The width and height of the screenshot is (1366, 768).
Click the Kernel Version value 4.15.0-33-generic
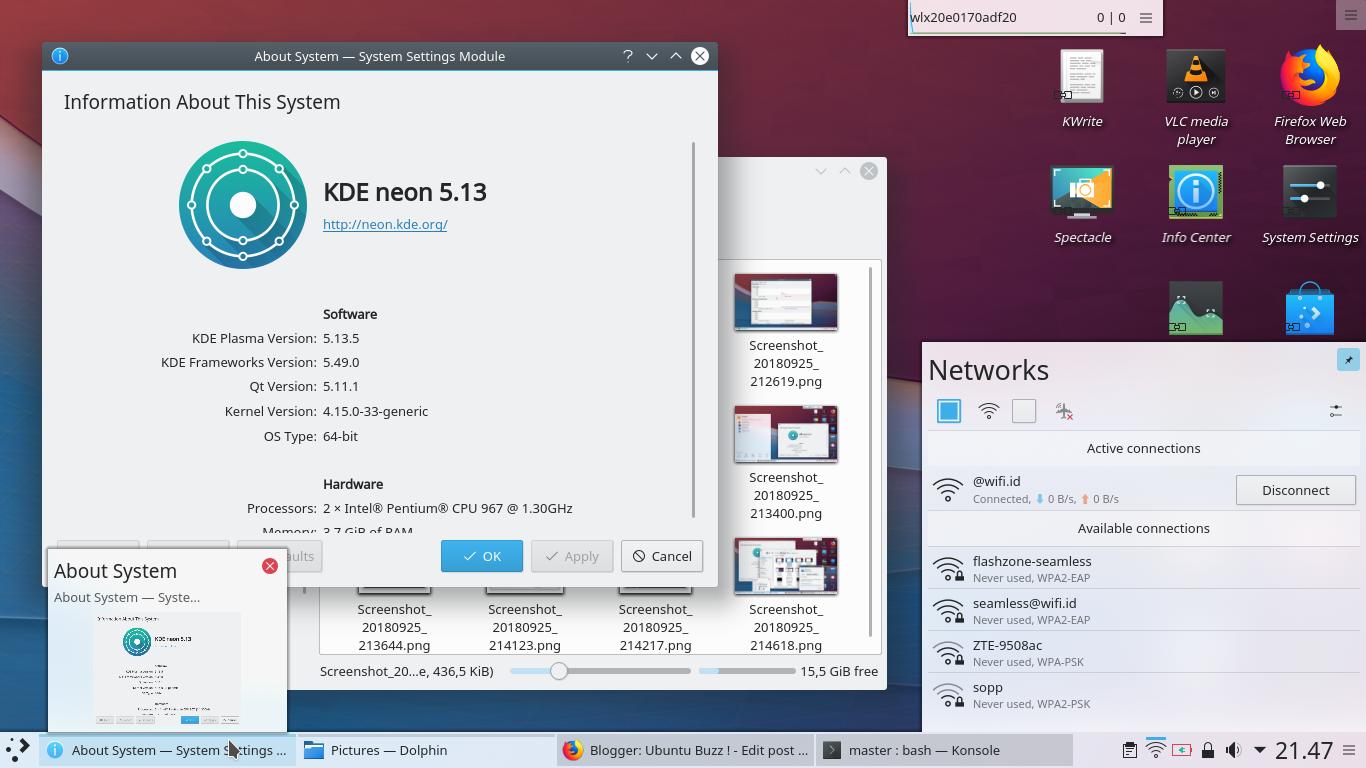point(375,411)
